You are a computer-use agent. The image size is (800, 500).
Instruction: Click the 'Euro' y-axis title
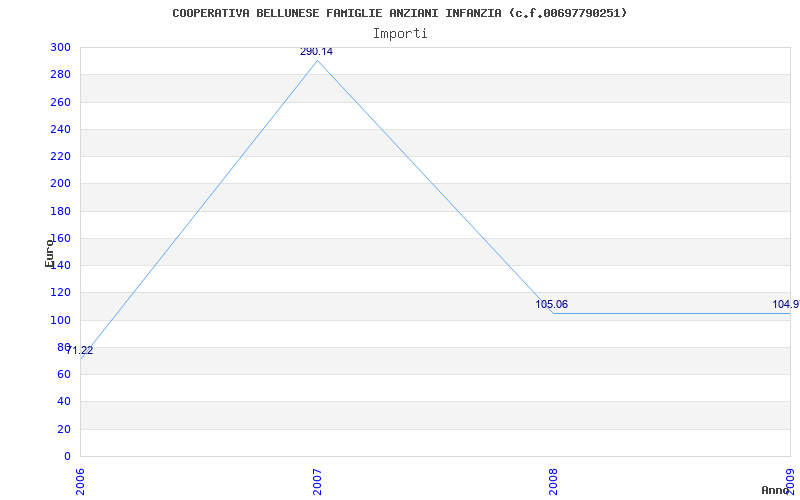coord(49,253)
